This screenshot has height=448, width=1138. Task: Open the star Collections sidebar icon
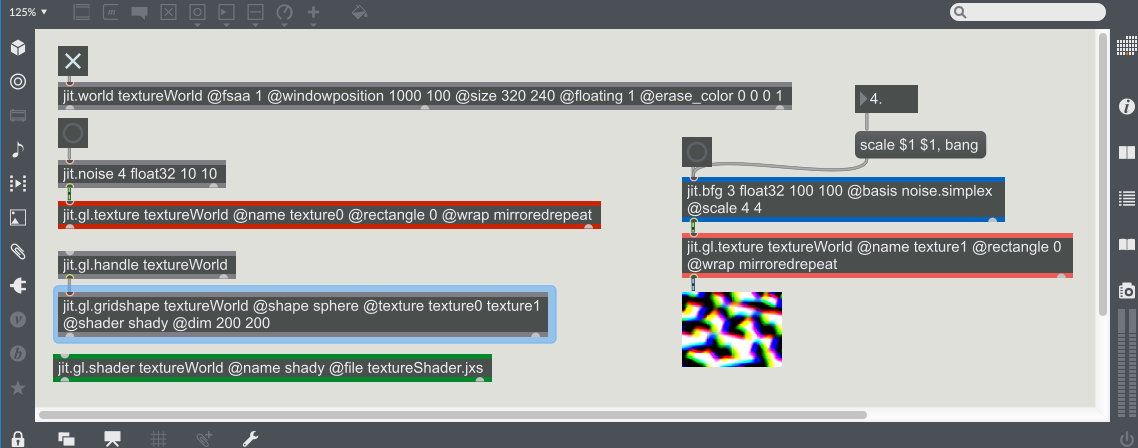pos(18,388)
